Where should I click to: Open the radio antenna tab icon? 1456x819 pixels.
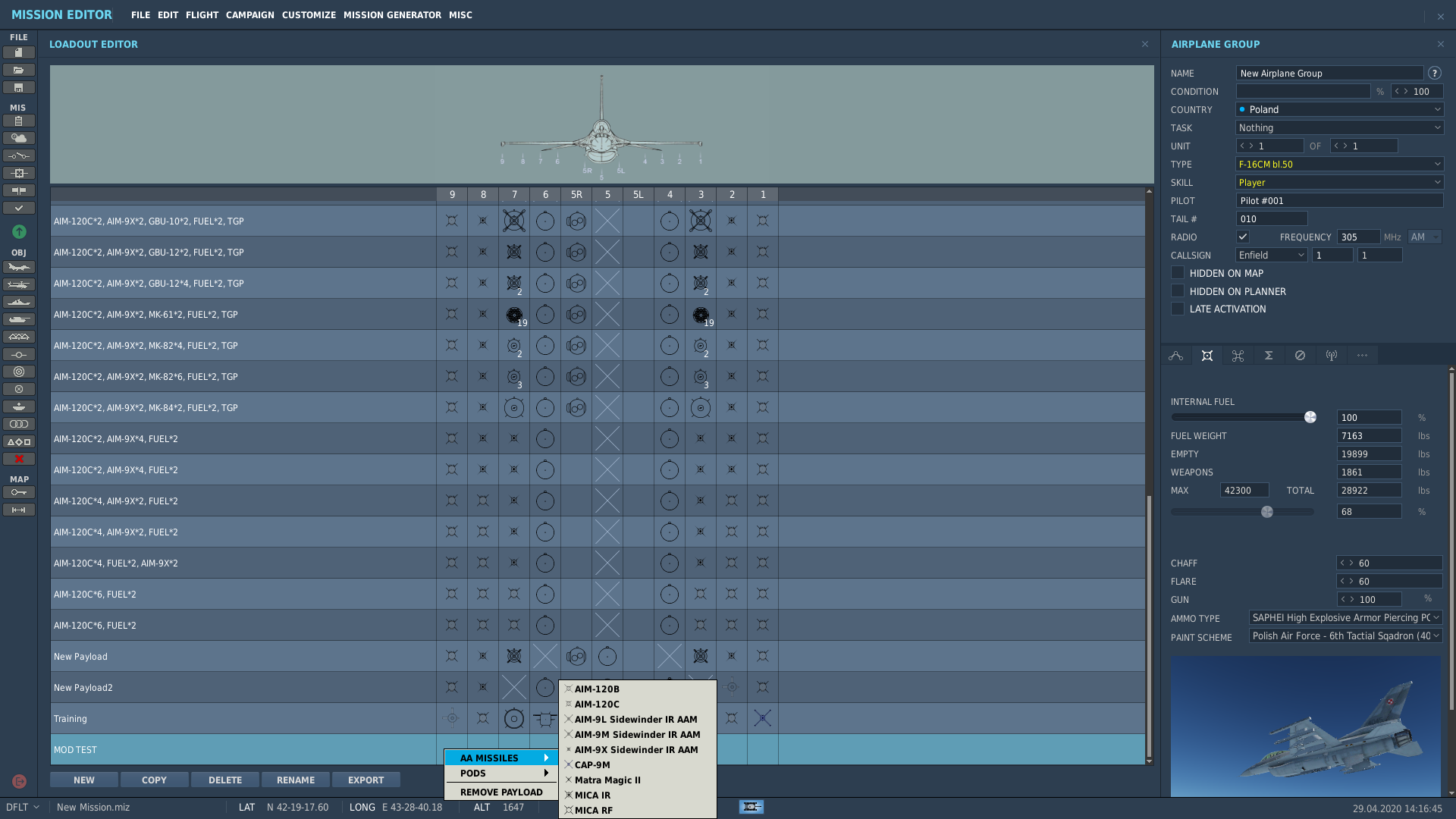(x=1331, y=356)
